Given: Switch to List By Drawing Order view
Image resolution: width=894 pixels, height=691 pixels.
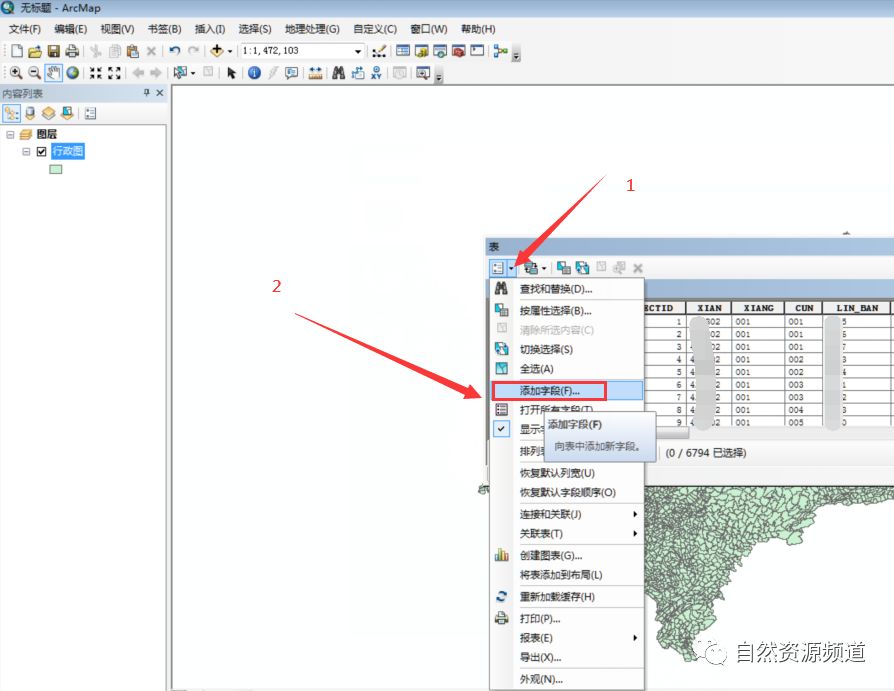Looking at the screenshot, I should (x=11, y=113).
